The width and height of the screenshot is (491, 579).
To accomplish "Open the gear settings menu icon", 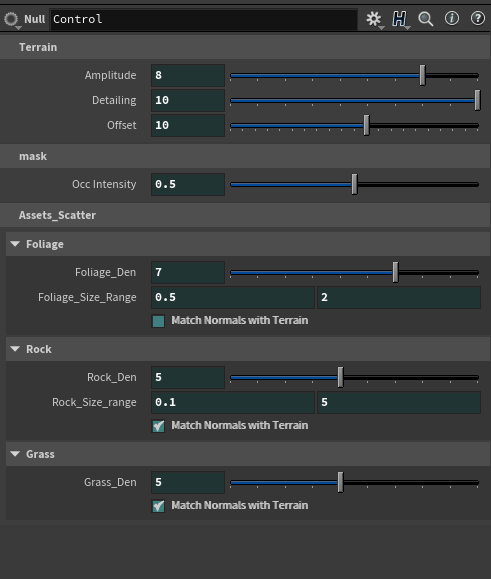I will click(x=374, y=19).
